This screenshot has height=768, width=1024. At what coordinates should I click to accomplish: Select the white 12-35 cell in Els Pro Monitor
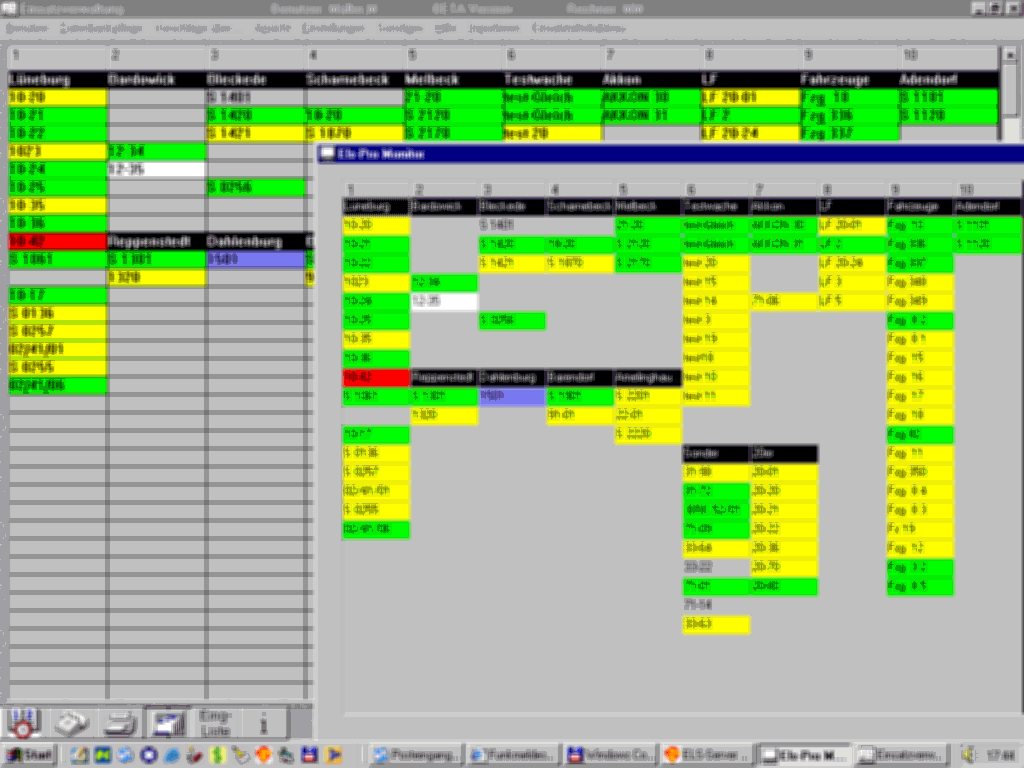tap(444, 301)
